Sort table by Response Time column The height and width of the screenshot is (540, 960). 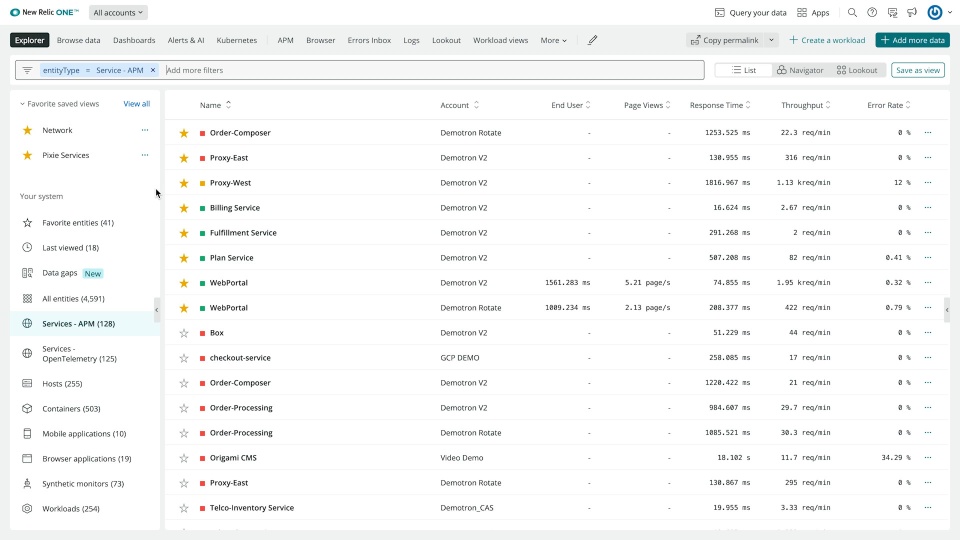tap(720, 105)
